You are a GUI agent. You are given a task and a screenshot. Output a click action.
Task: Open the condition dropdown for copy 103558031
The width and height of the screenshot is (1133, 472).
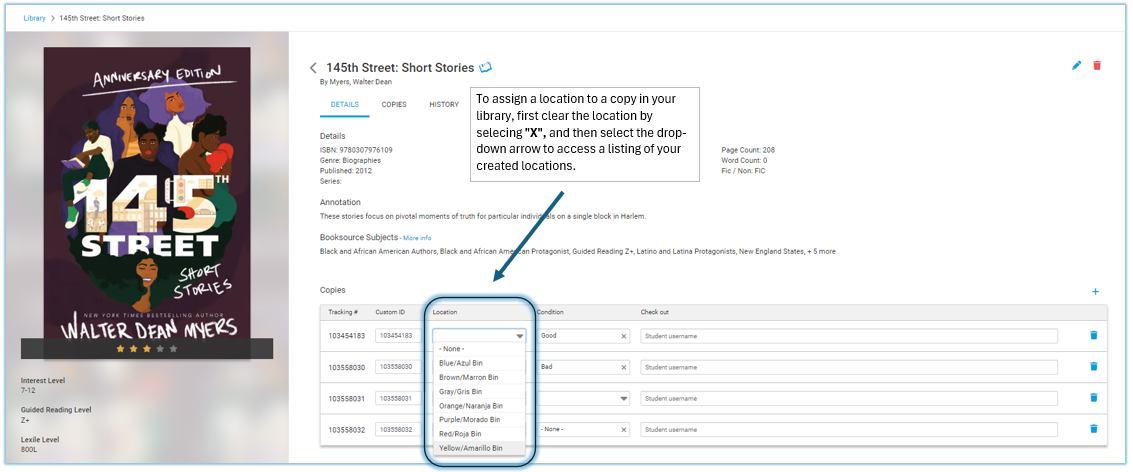[623, 398]
